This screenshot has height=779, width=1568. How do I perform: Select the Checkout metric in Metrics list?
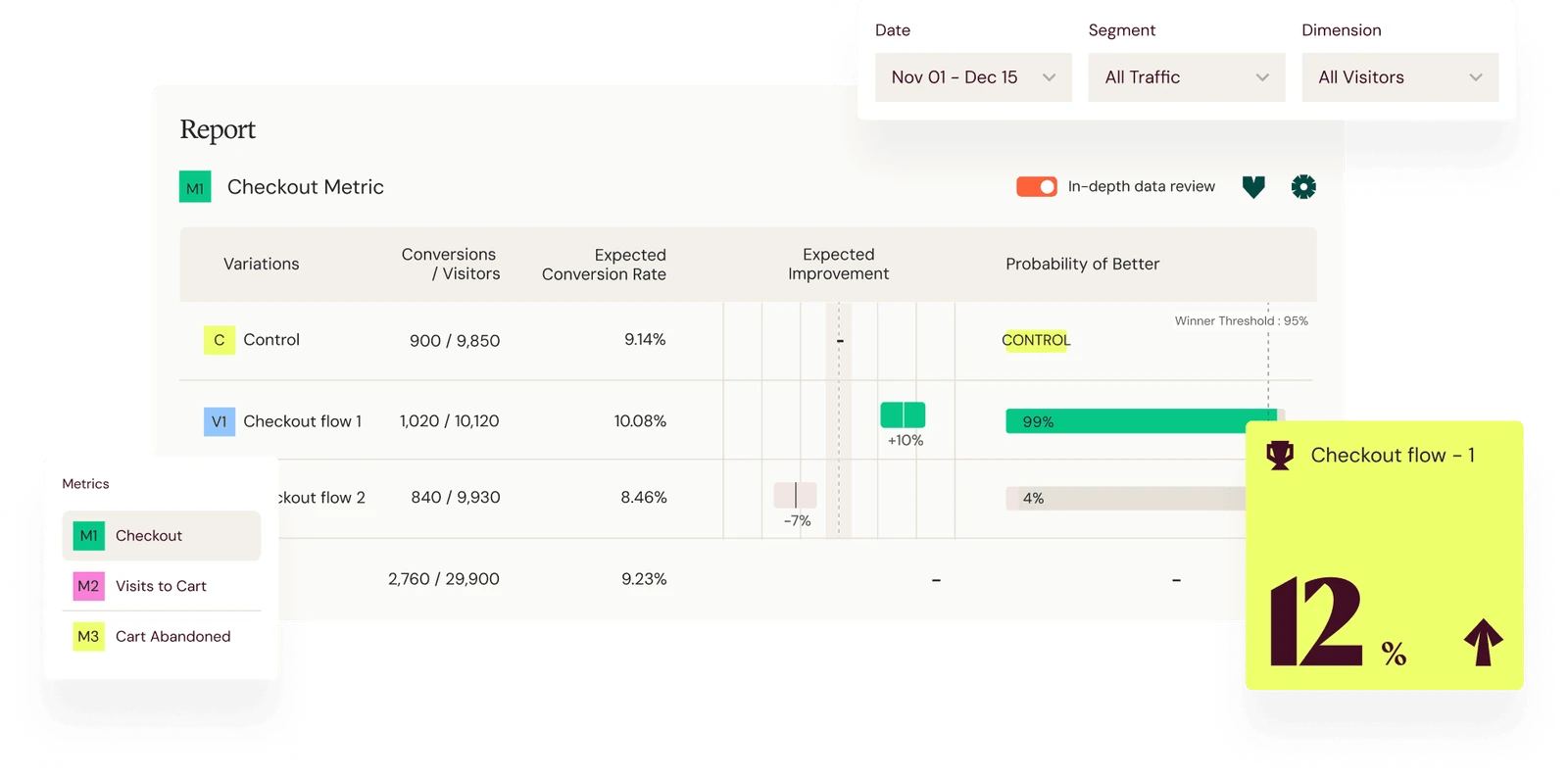point(162,536)
